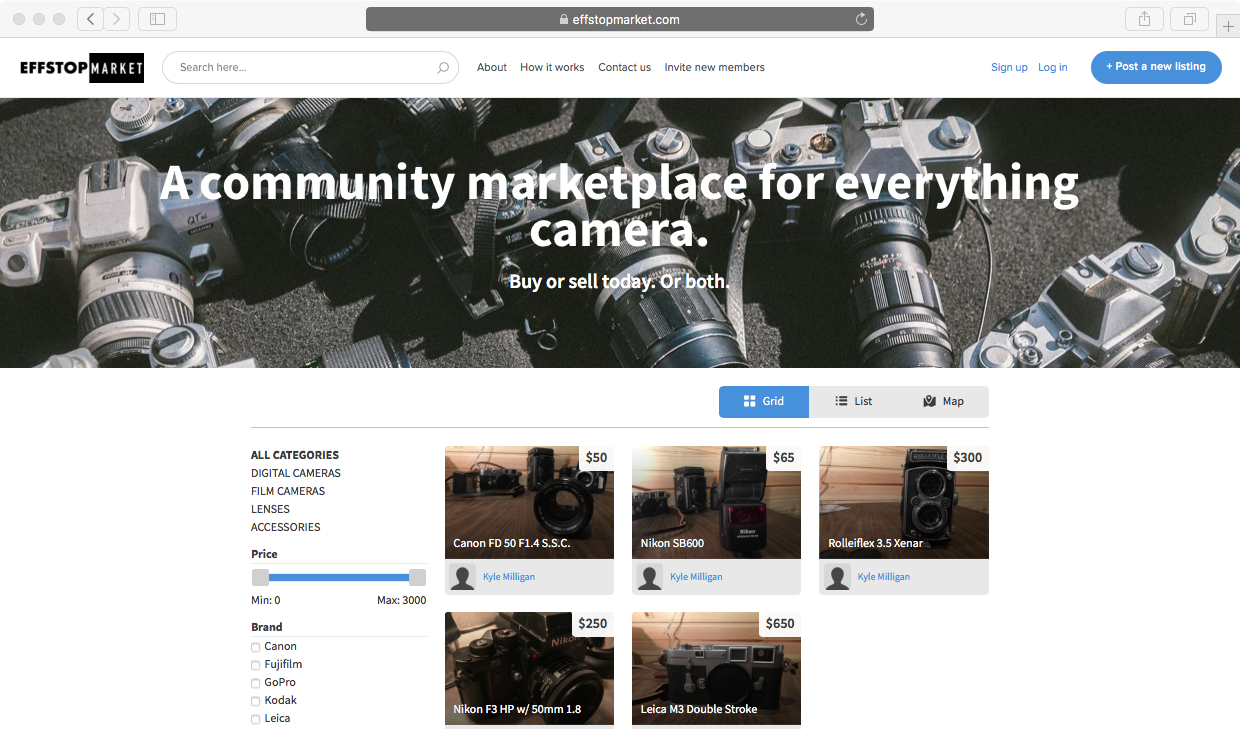Click the $300 price tag
The width and height of the screenshot is (1240, 729).
967,458
